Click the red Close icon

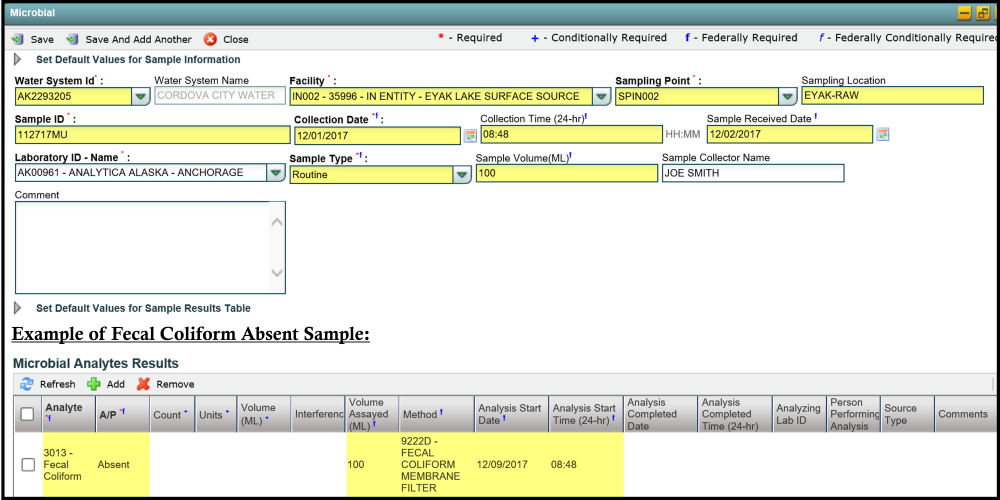click(210, 40)
